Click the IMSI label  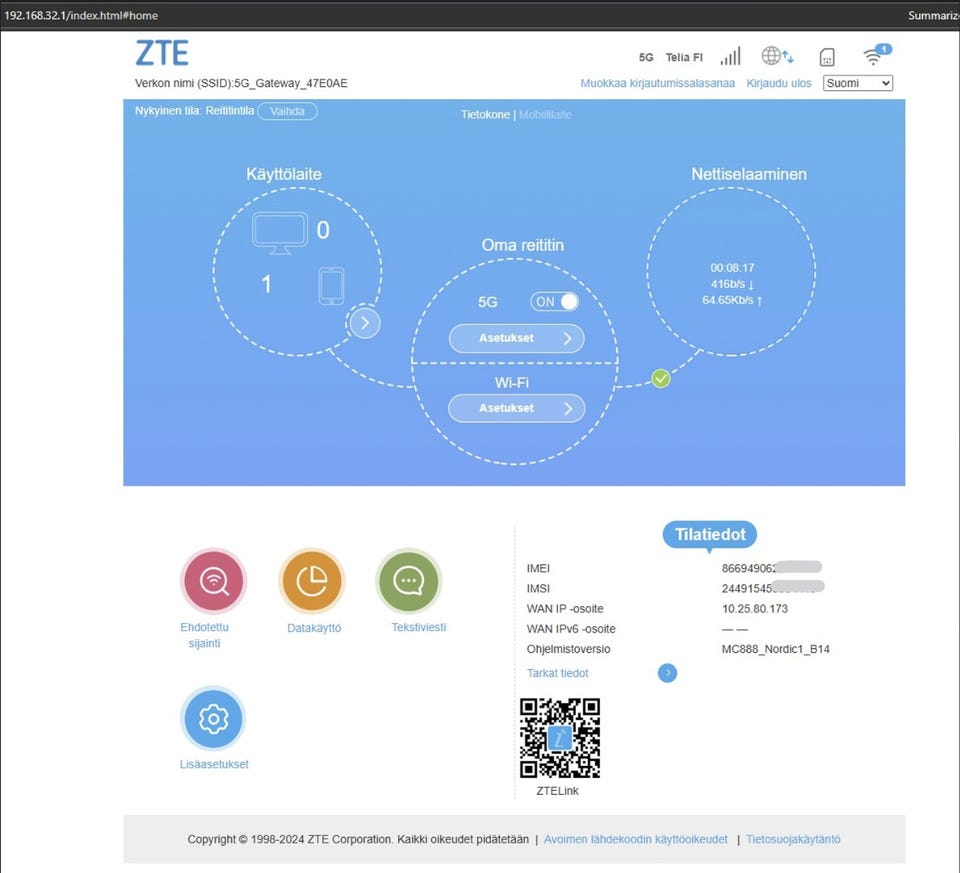pos(538,588)
